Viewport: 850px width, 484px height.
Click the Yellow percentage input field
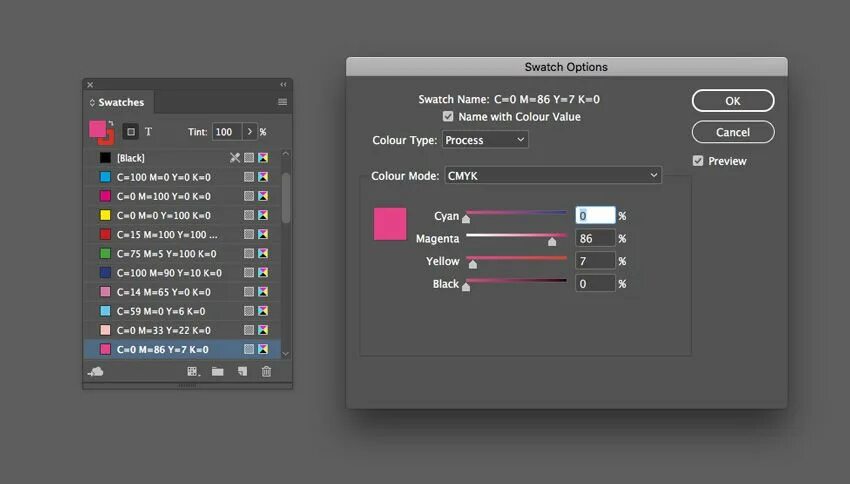pyautogui.click(x=595, y=261)
